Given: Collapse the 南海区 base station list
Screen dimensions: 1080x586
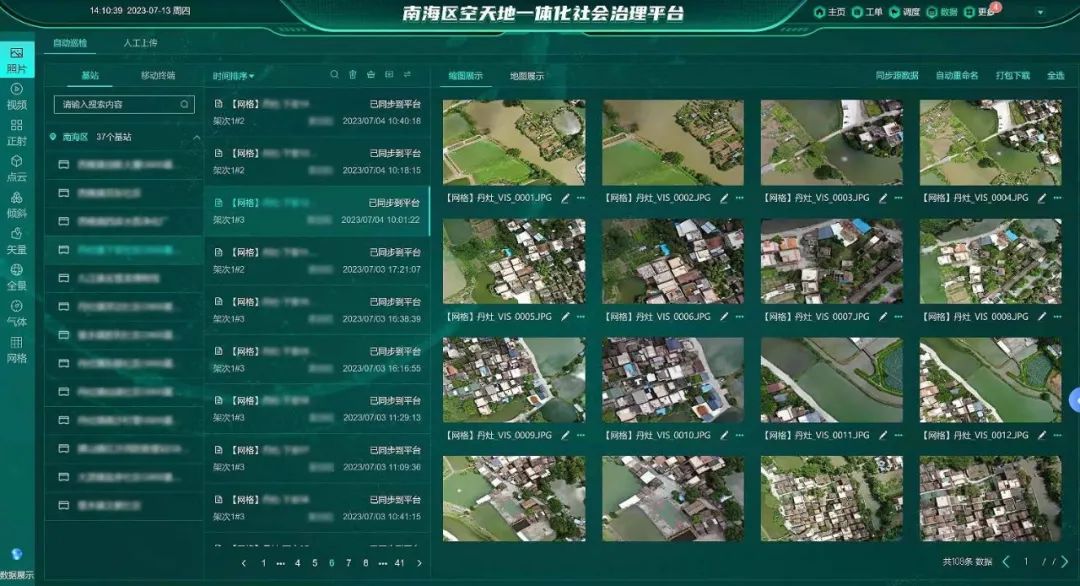Looking at the screenshot, I should pyautogui.click(x=196, y=137).
